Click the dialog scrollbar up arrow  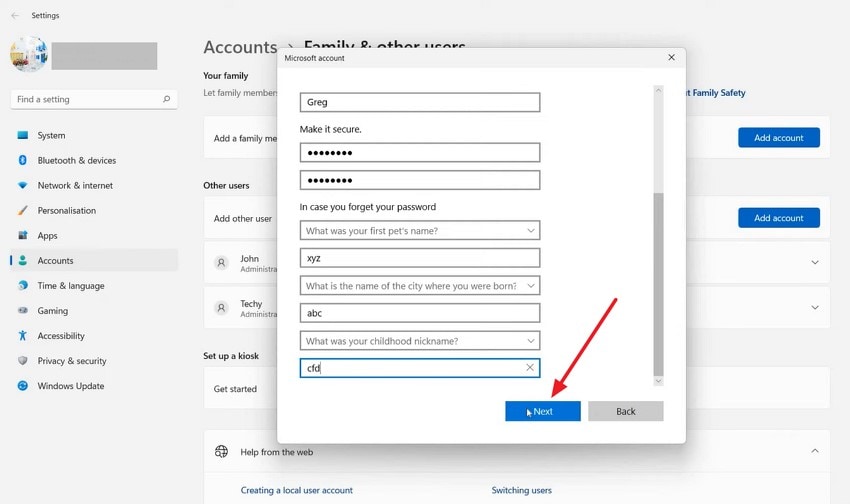click(x=658, y=90)
